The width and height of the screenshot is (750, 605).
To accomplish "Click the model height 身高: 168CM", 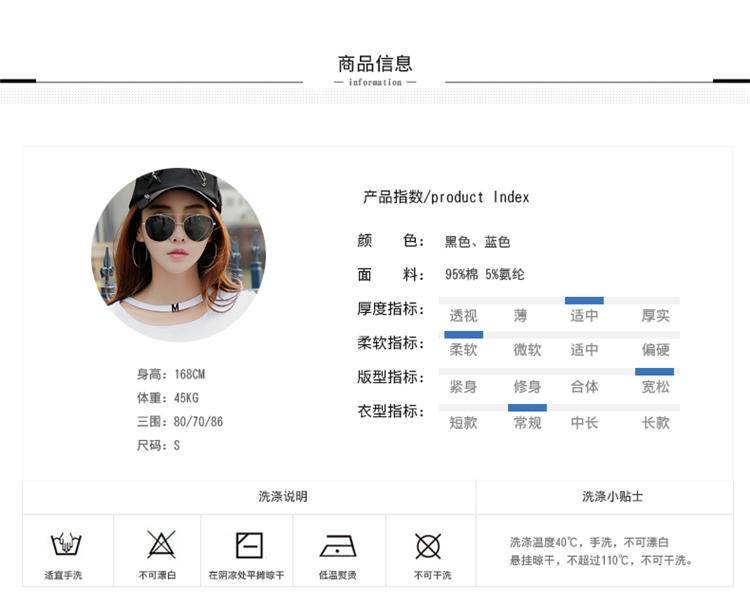I will [x=171, y=374].
